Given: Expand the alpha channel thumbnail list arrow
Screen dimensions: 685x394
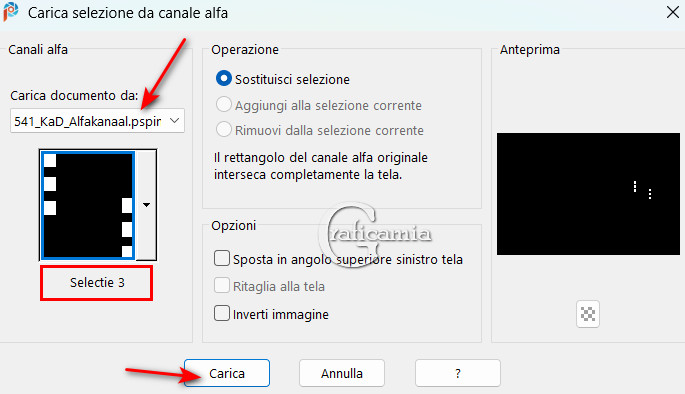Looking at the screenshot, I should tap(146, 204).
